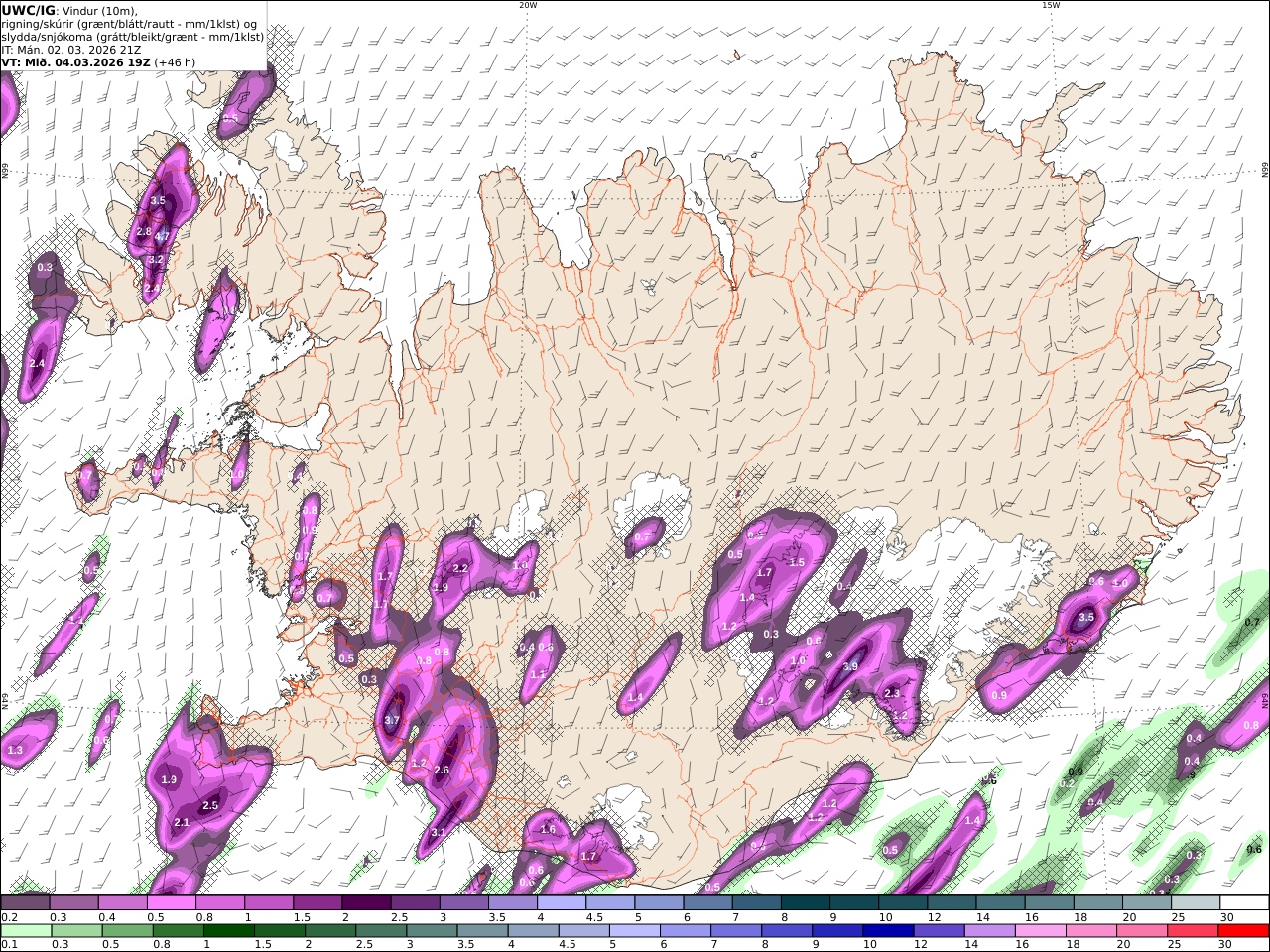Click the '15W' longitude label

1051,5
